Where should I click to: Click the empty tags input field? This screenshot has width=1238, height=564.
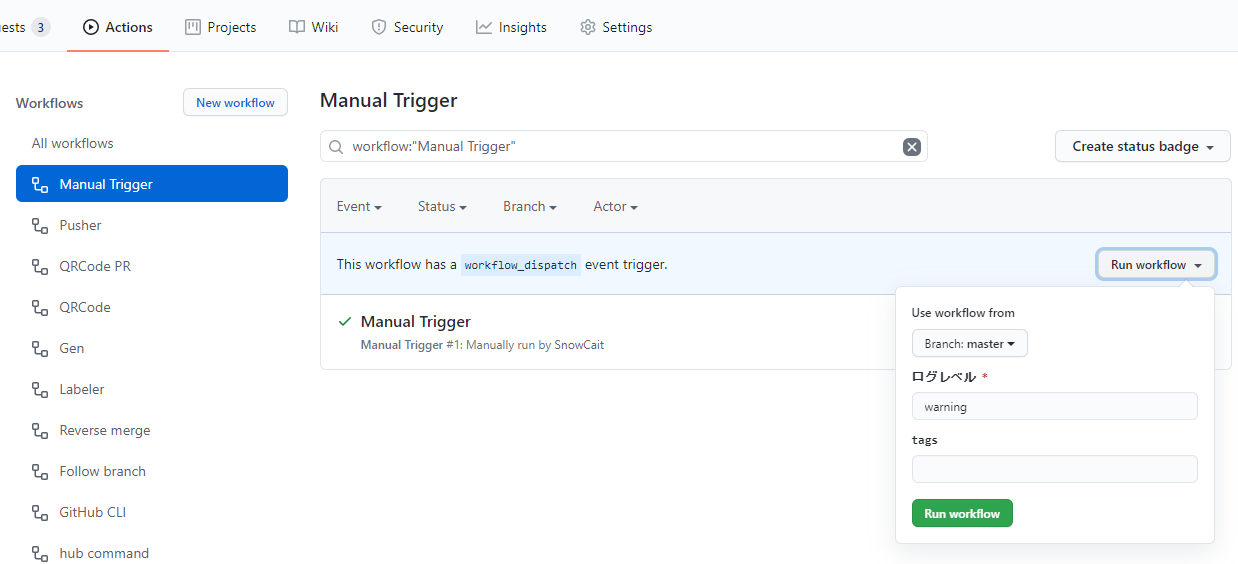(x=1054, y=469)
